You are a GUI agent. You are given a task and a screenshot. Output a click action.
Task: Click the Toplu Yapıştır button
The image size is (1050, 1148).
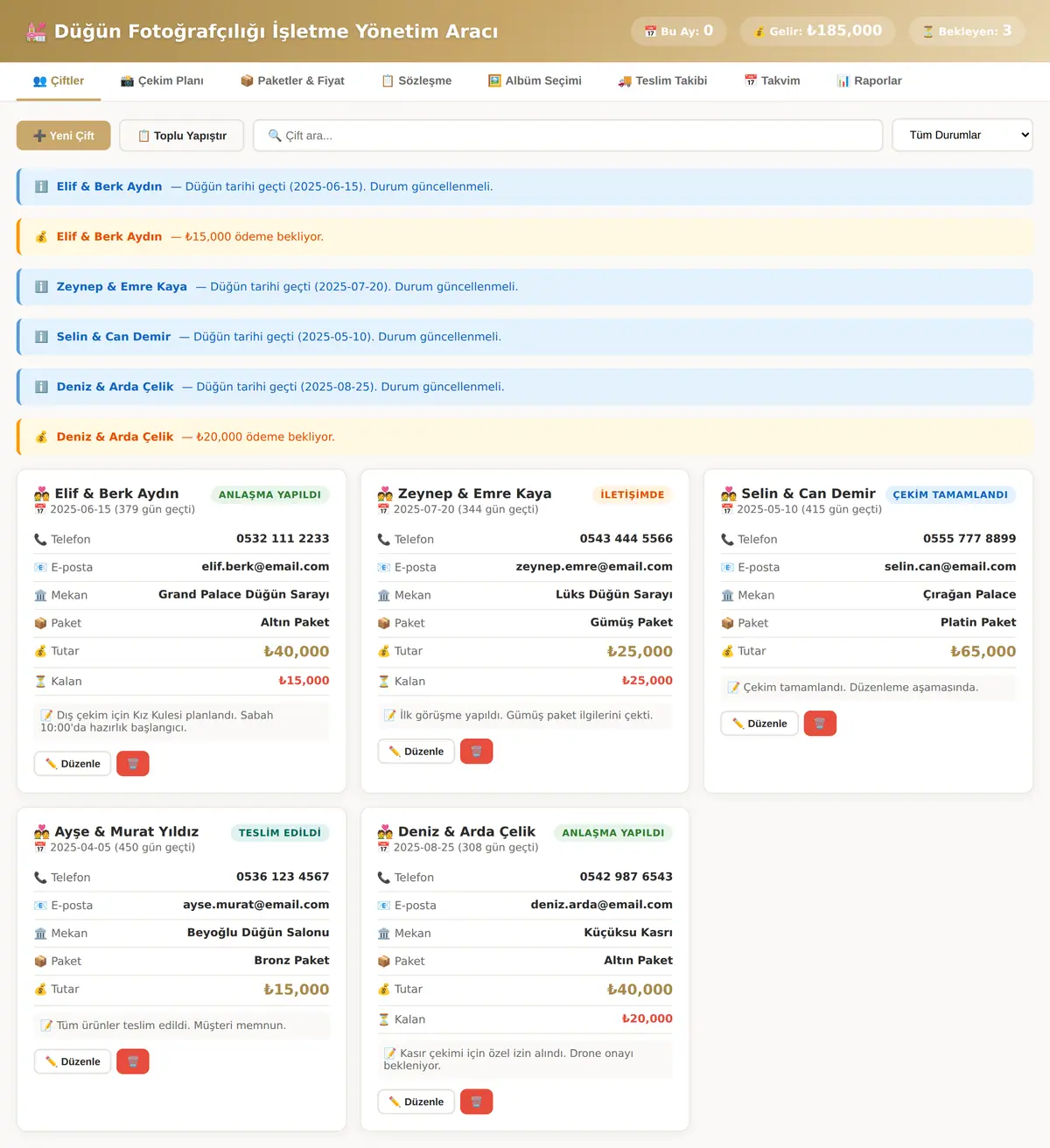pos(182,136)
